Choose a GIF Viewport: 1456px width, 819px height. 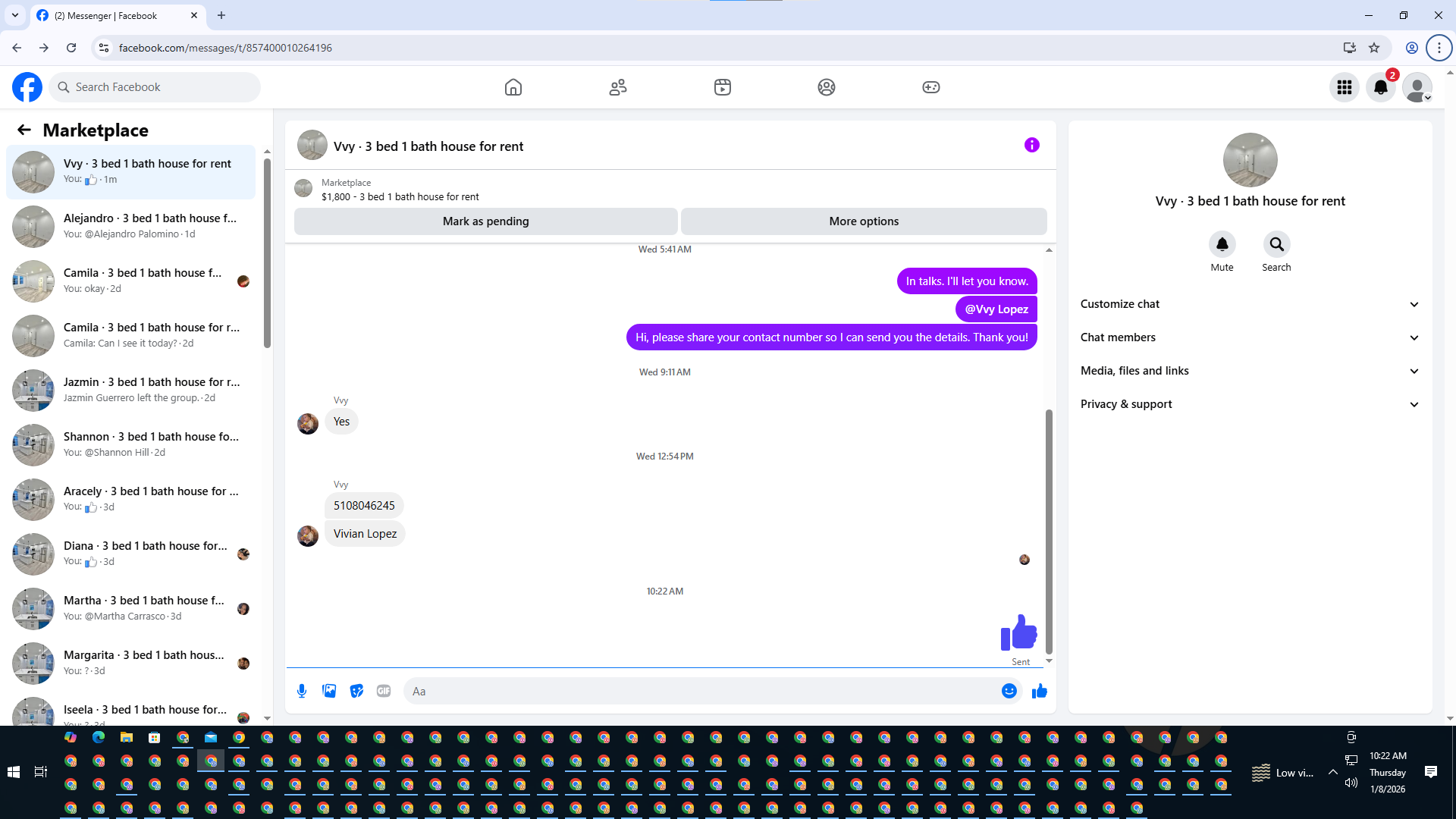384,691
